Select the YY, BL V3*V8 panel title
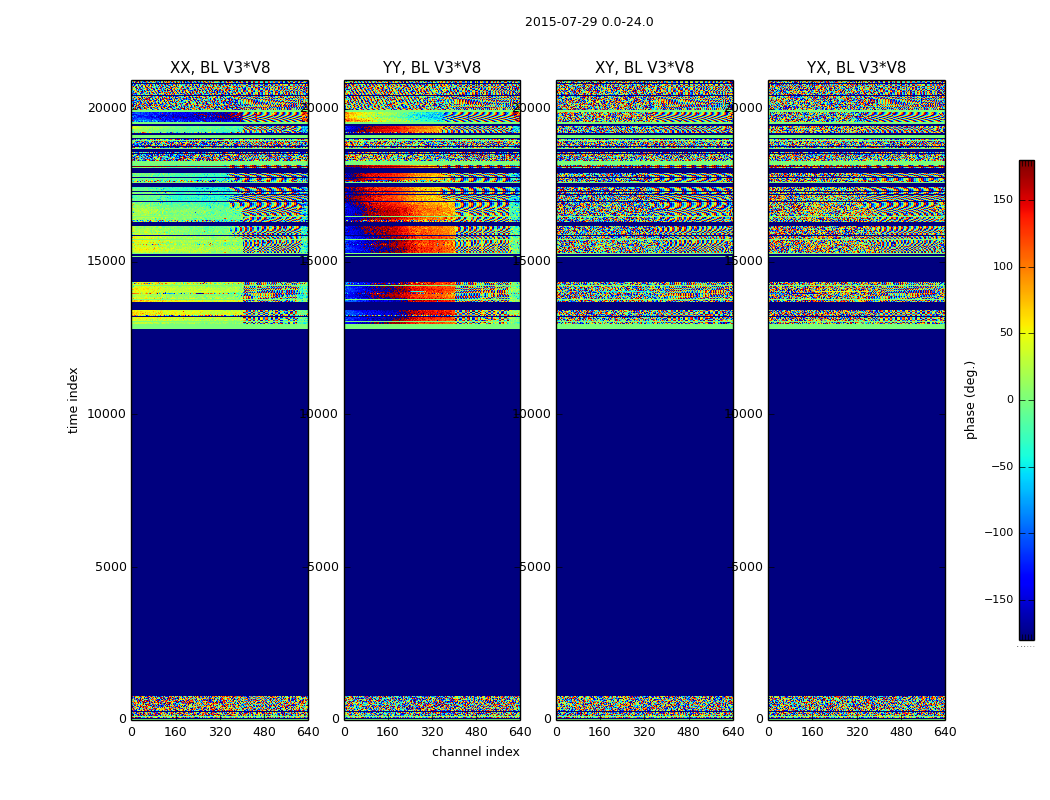The height and width of the screenshot is (800, 1050). [432, 68]
